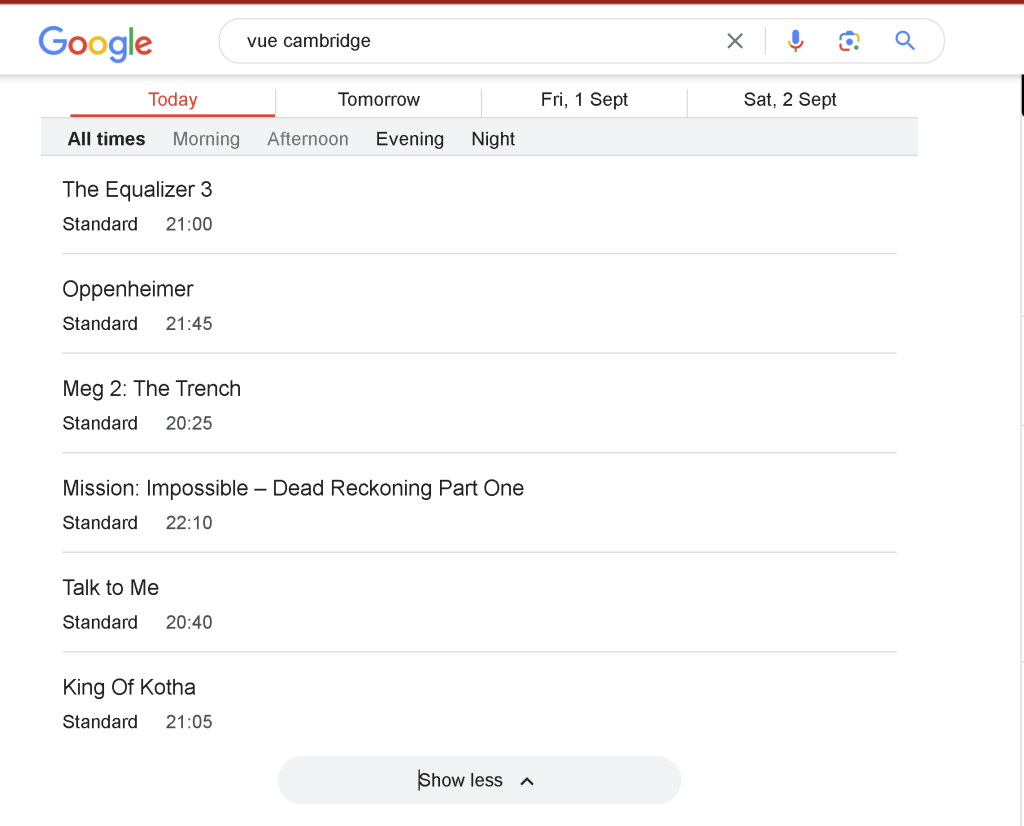
Task: Choose the 21:00 Equalizer 3 showtime
Action: (x=189, y=224)
